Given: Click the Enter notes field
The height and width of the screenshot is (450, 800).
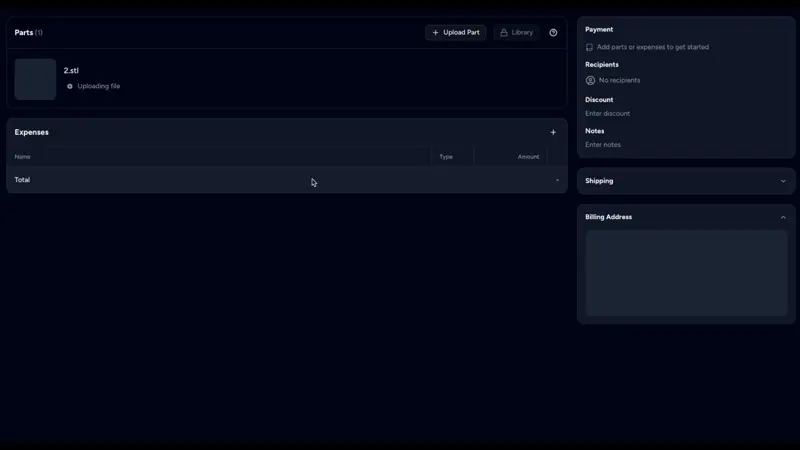Looking at the screenshot, I should pos(603,145).
